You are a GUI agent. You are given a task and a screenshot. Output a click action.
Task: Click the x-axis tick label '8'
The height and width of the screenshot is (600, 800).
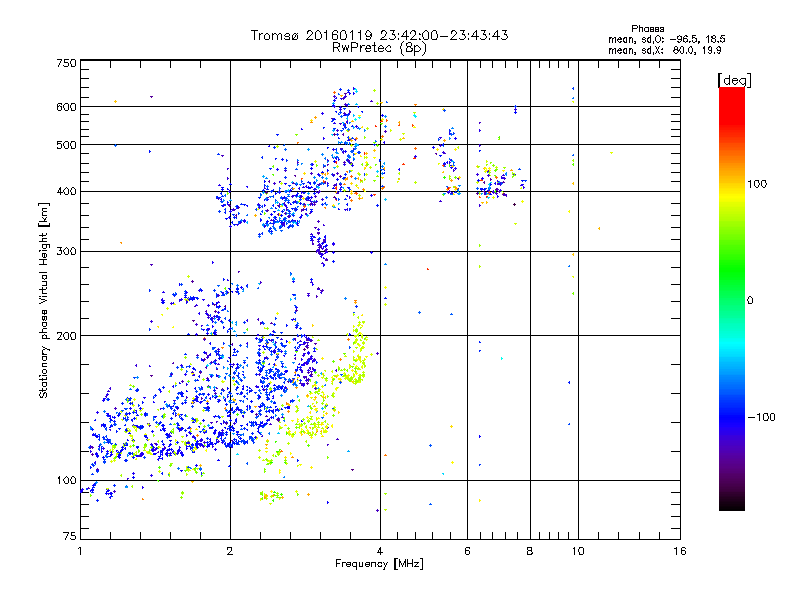[x=530, y=551]
